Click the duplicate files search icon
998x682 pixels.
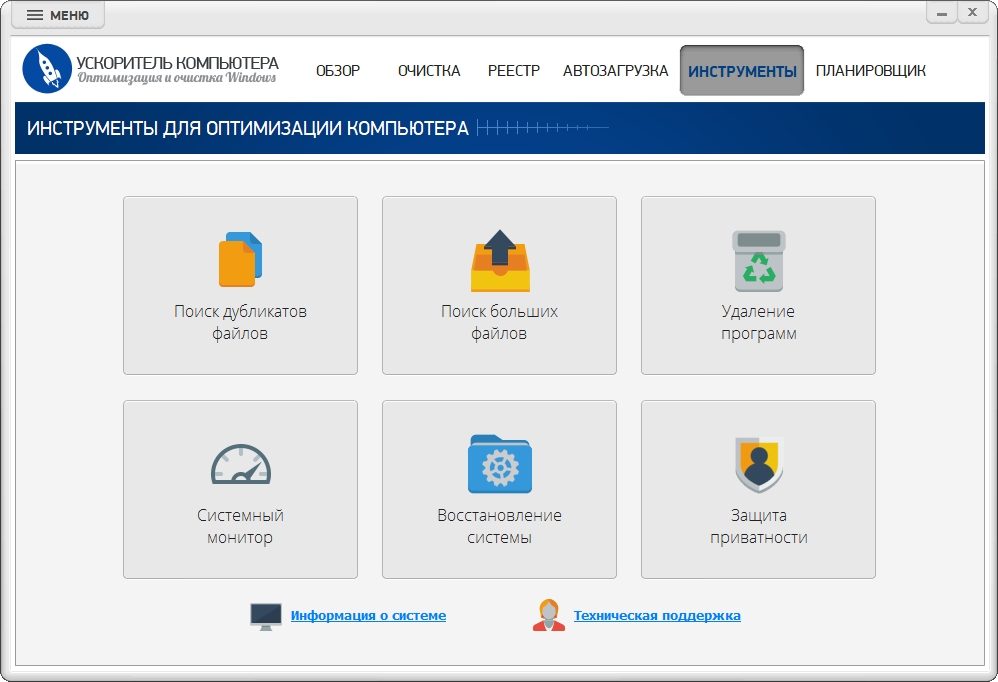240,259
